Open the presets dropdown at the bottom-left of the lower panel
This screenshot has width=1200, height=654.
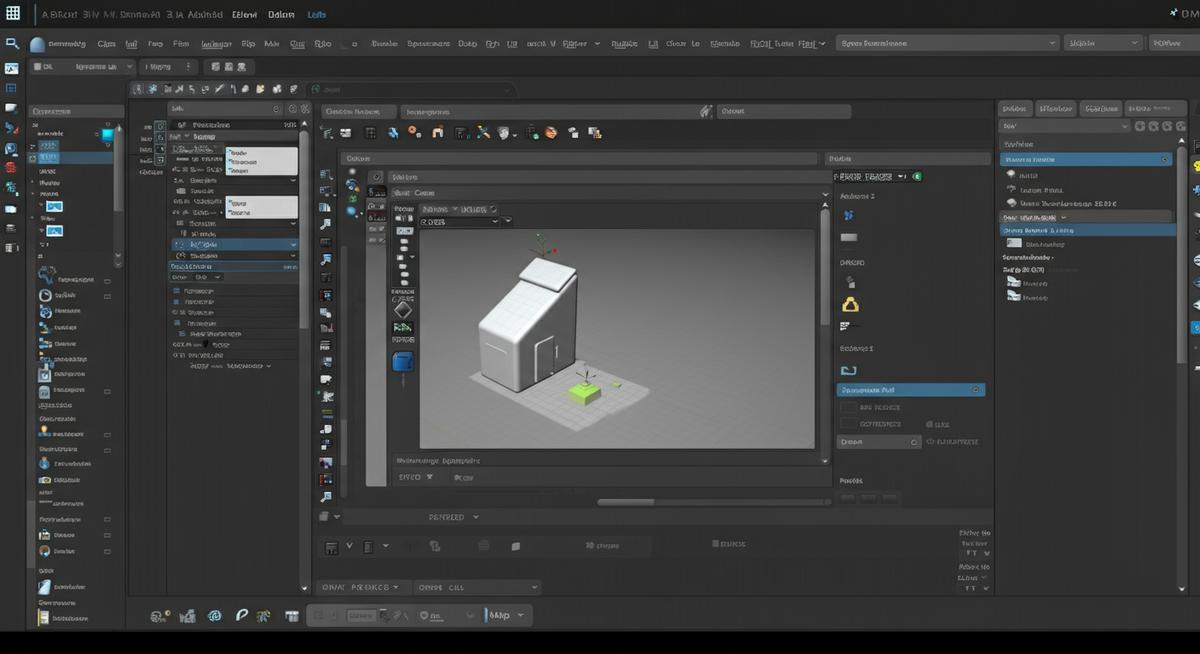(361, 587)
